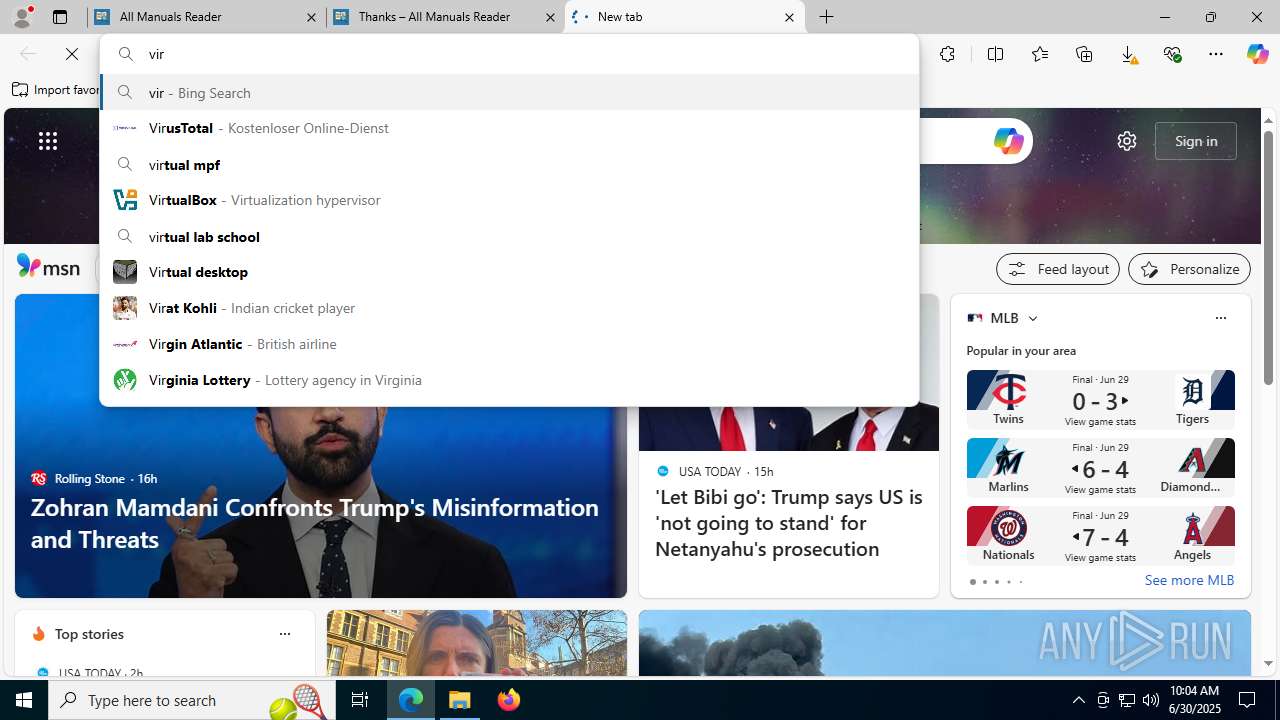Open a new tab with the plus button

(827, 17)
